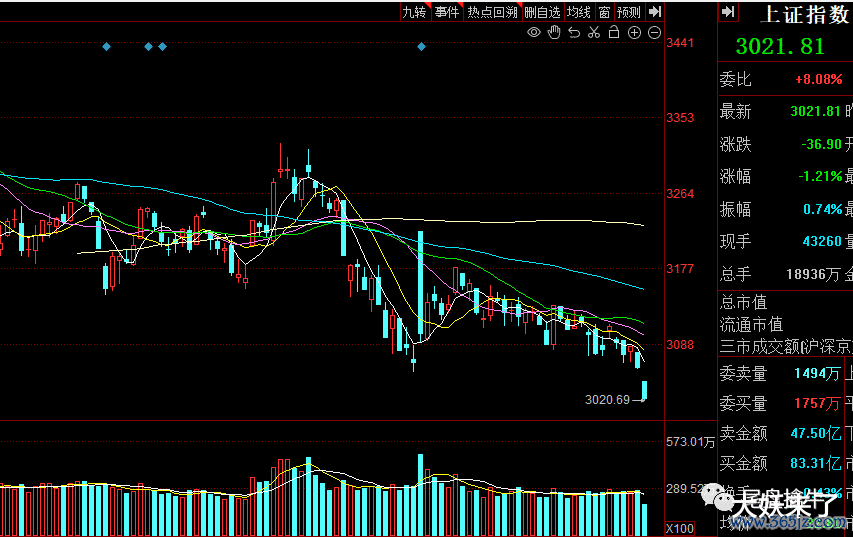Image resolution: width=853 pixels, height=537 pixels.
Task: Toggle the eye visibility icon above chart
Action: (x=534, y=33)
